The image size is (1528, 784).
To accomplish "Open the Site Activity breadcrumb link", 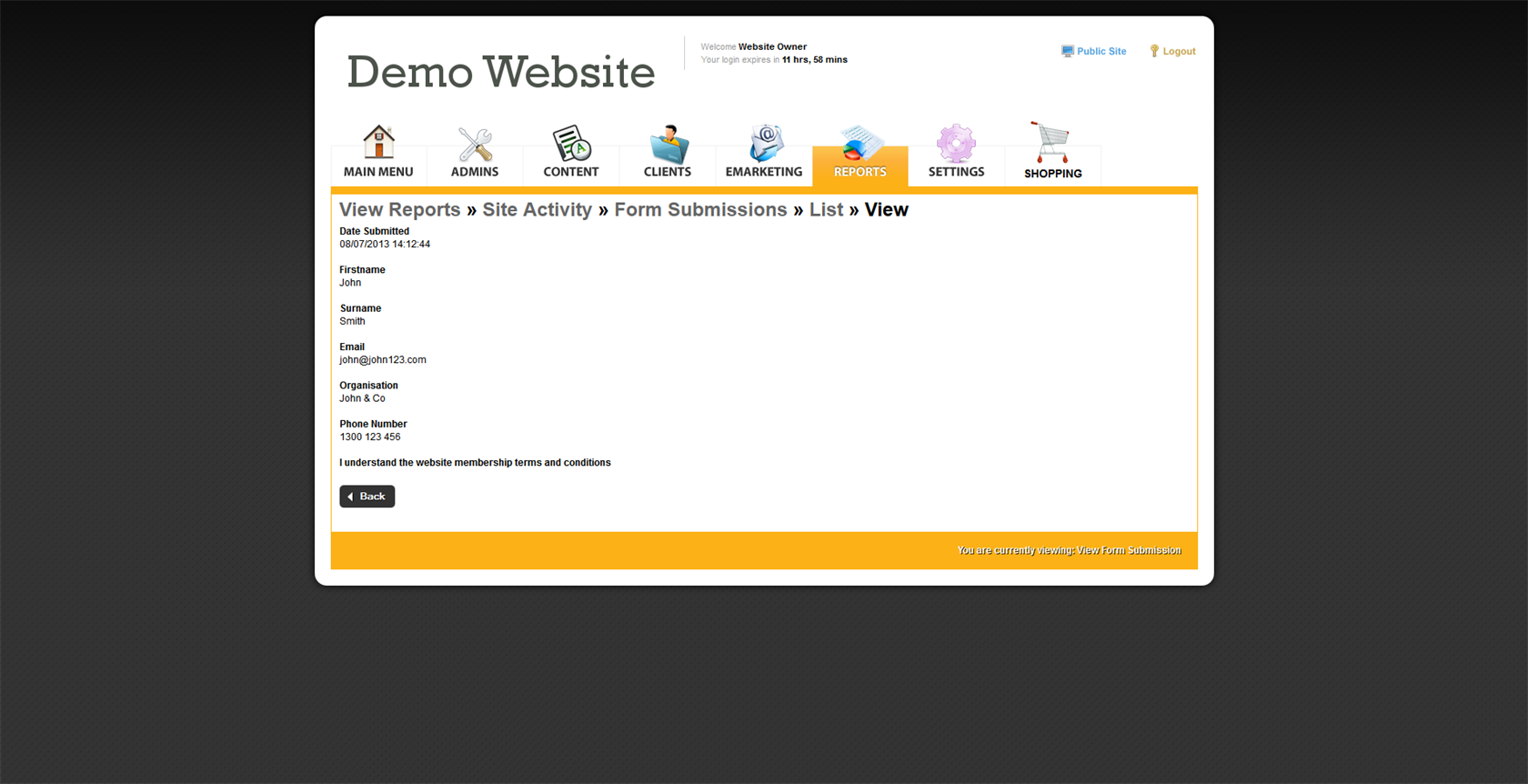I will coord(537,210).
